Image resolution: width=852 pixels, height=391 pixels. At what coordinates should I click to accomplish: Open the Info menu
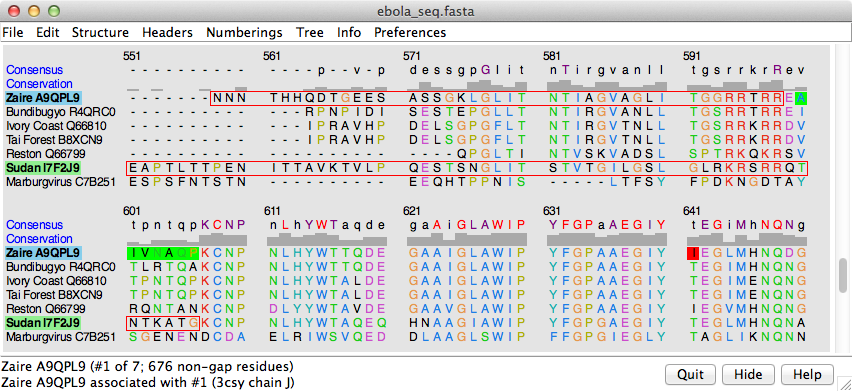[349, 33]
